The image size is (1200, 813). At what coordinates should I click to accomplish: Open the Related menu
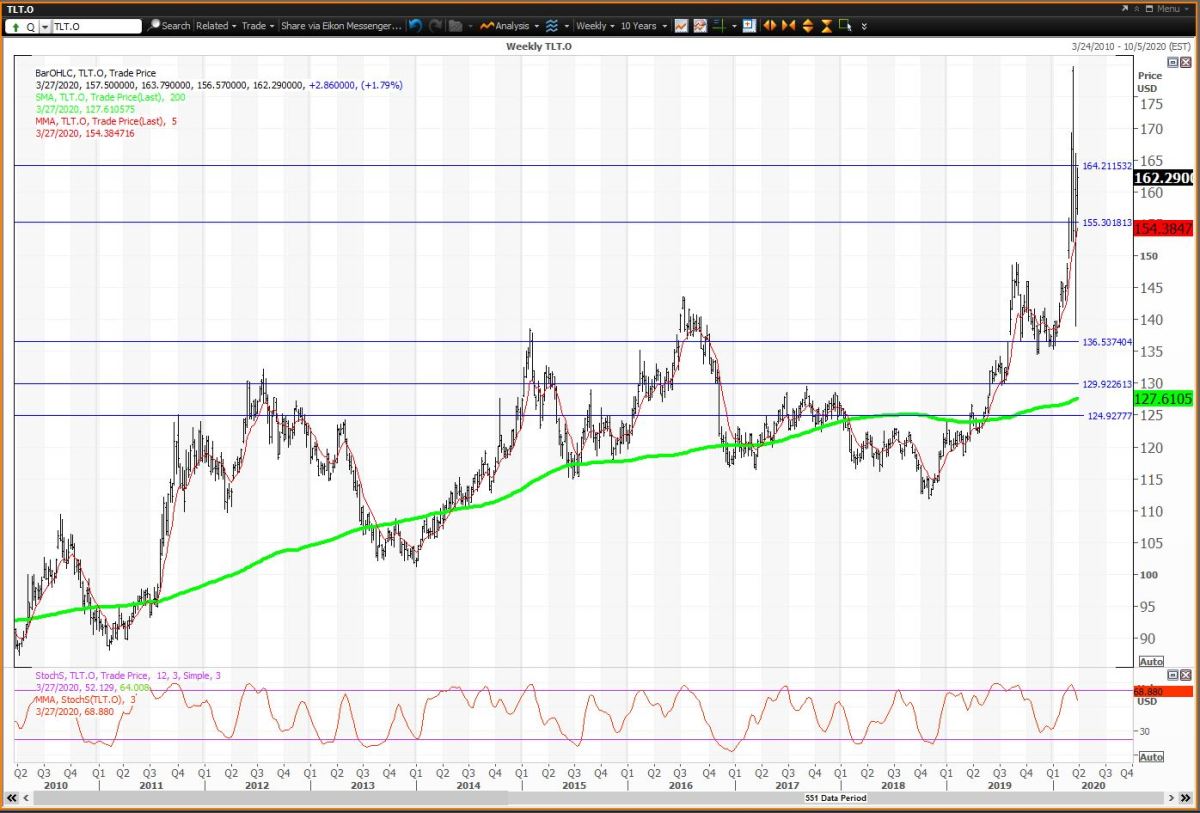214,26
